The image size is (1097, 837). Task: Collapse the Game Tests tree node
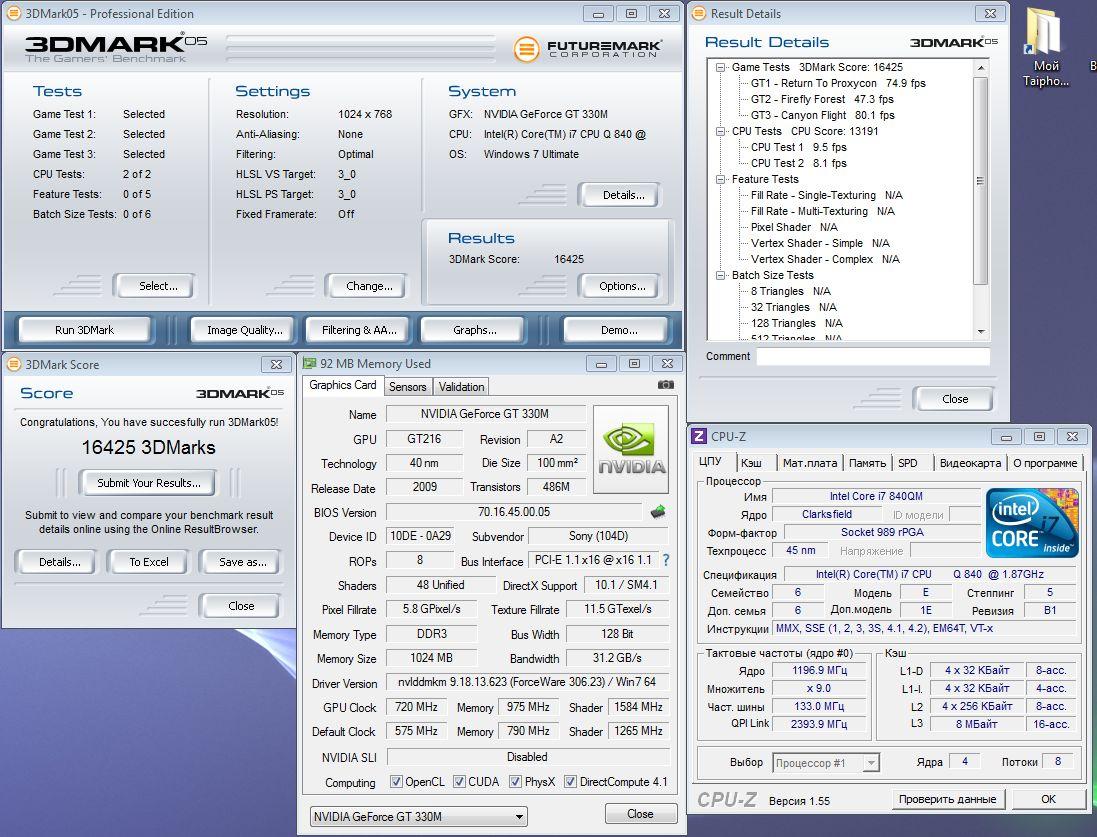pyautogui.click(x=720, y=67)
